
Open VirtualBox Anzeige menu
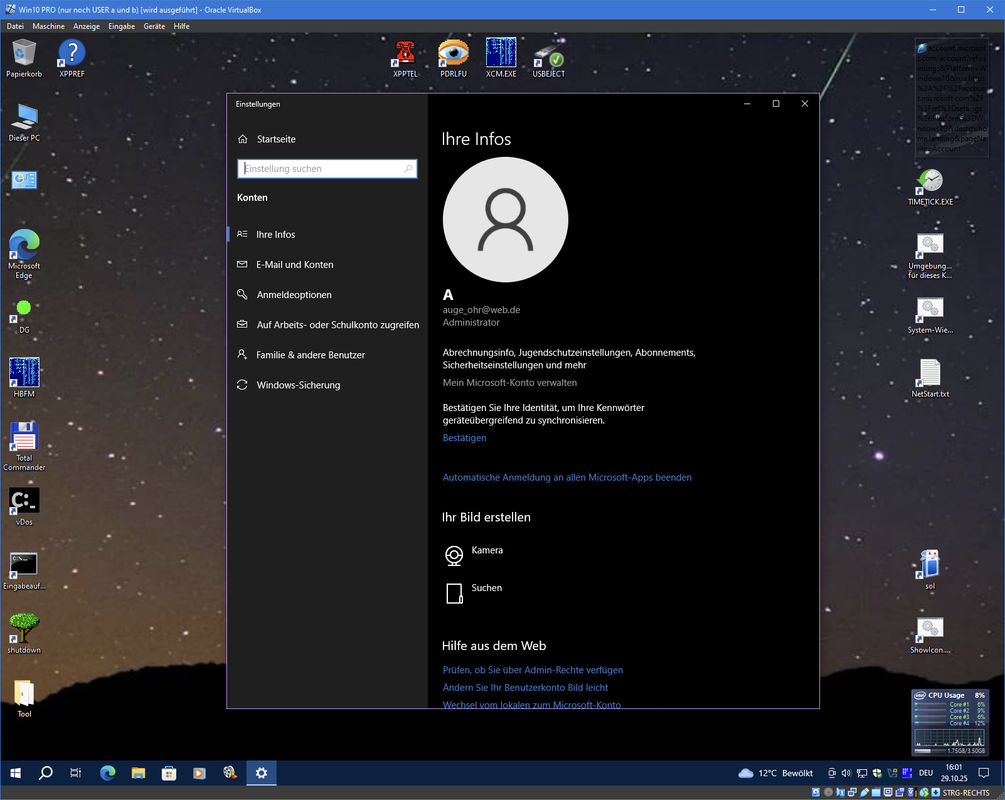click(x=86, y=26)
